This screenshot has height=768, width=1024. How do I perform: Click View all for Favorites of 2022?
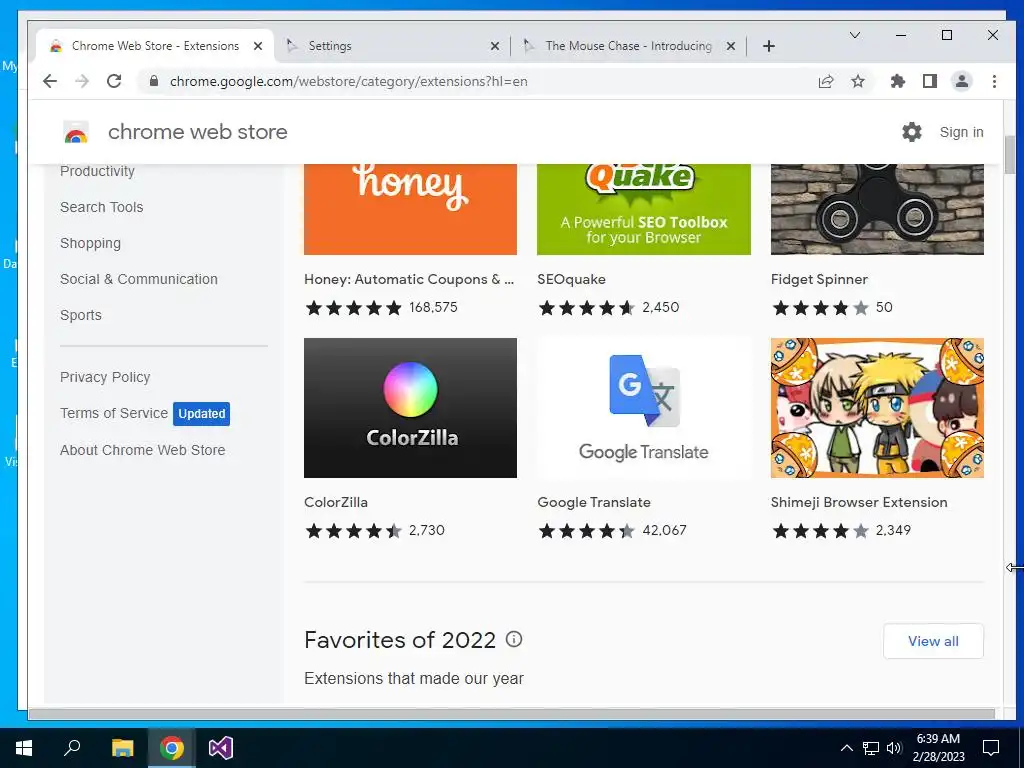pos(933,641)
